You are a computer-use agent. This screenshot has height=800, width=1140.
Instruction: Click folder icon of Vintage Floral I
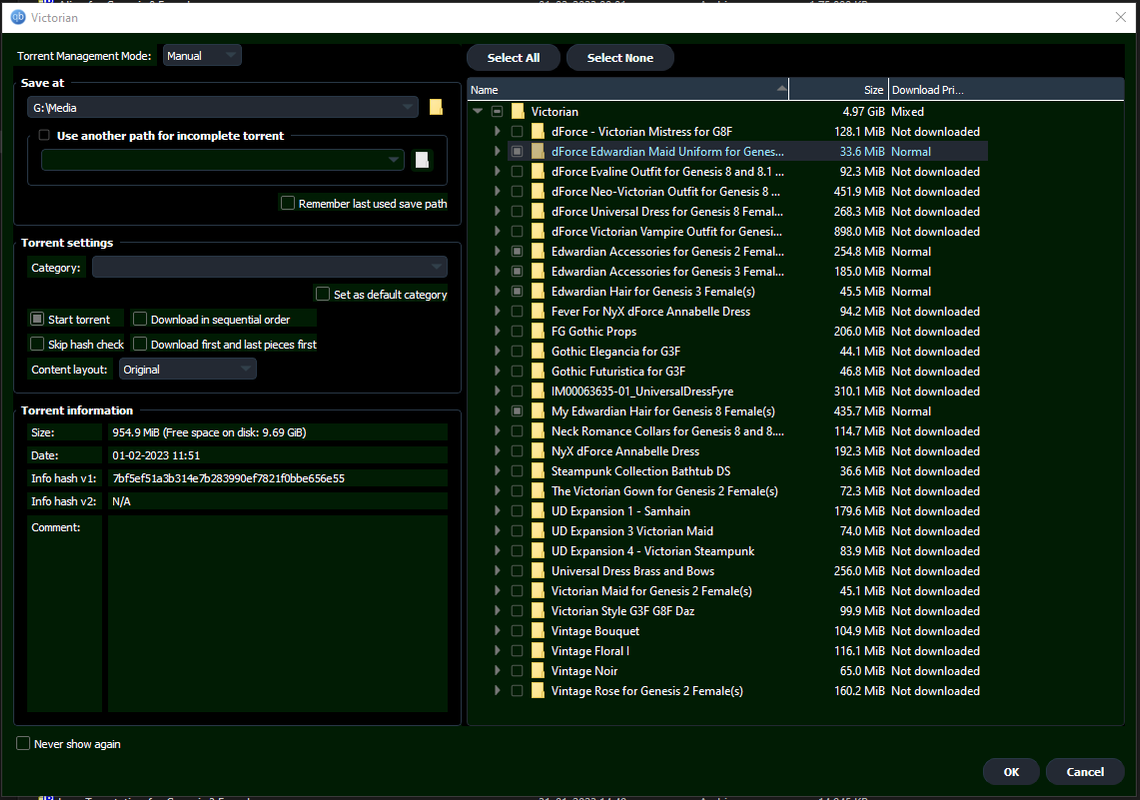point(538,651)
